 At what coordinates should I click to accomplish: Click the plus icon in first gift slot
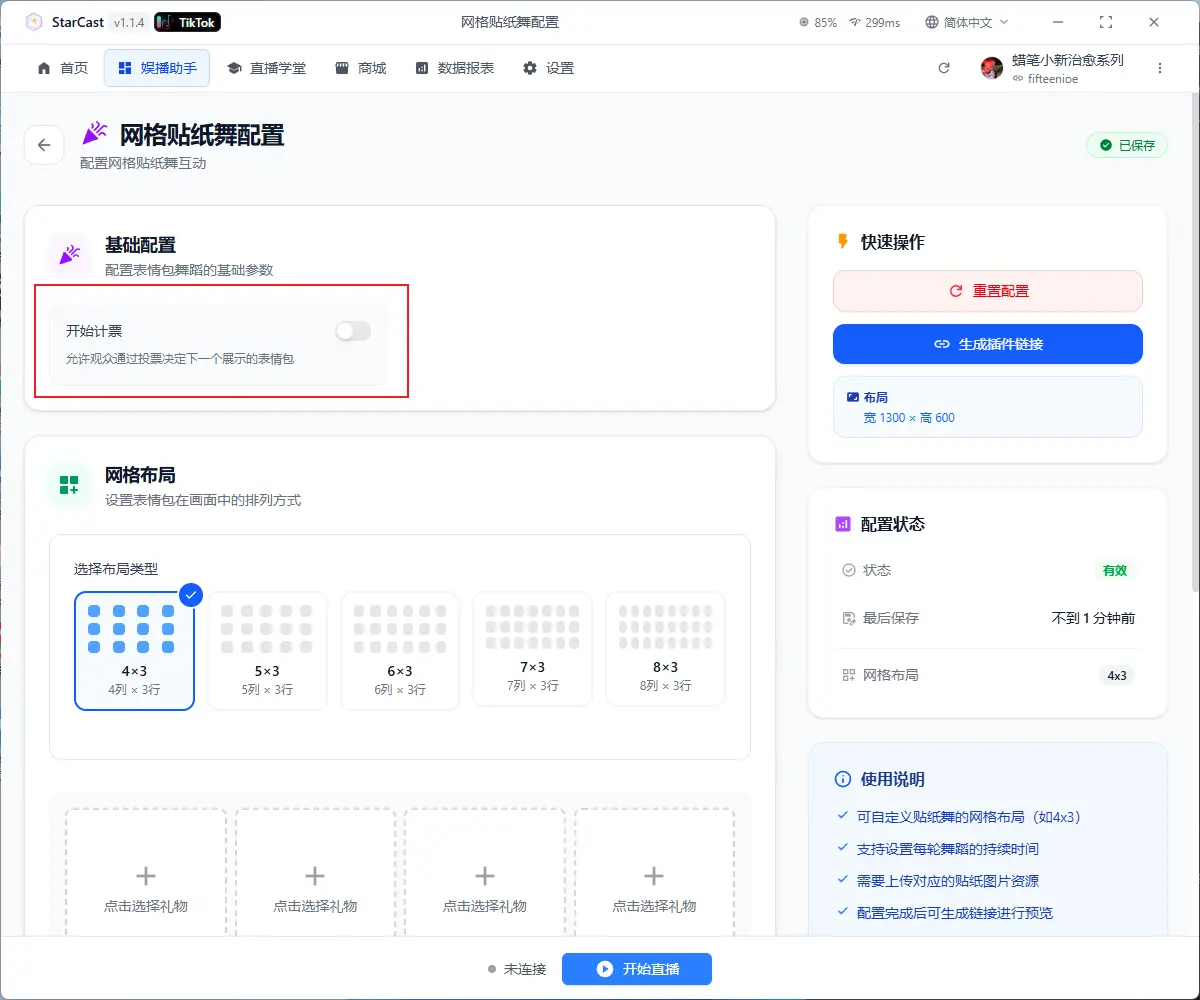coord(146,877)
